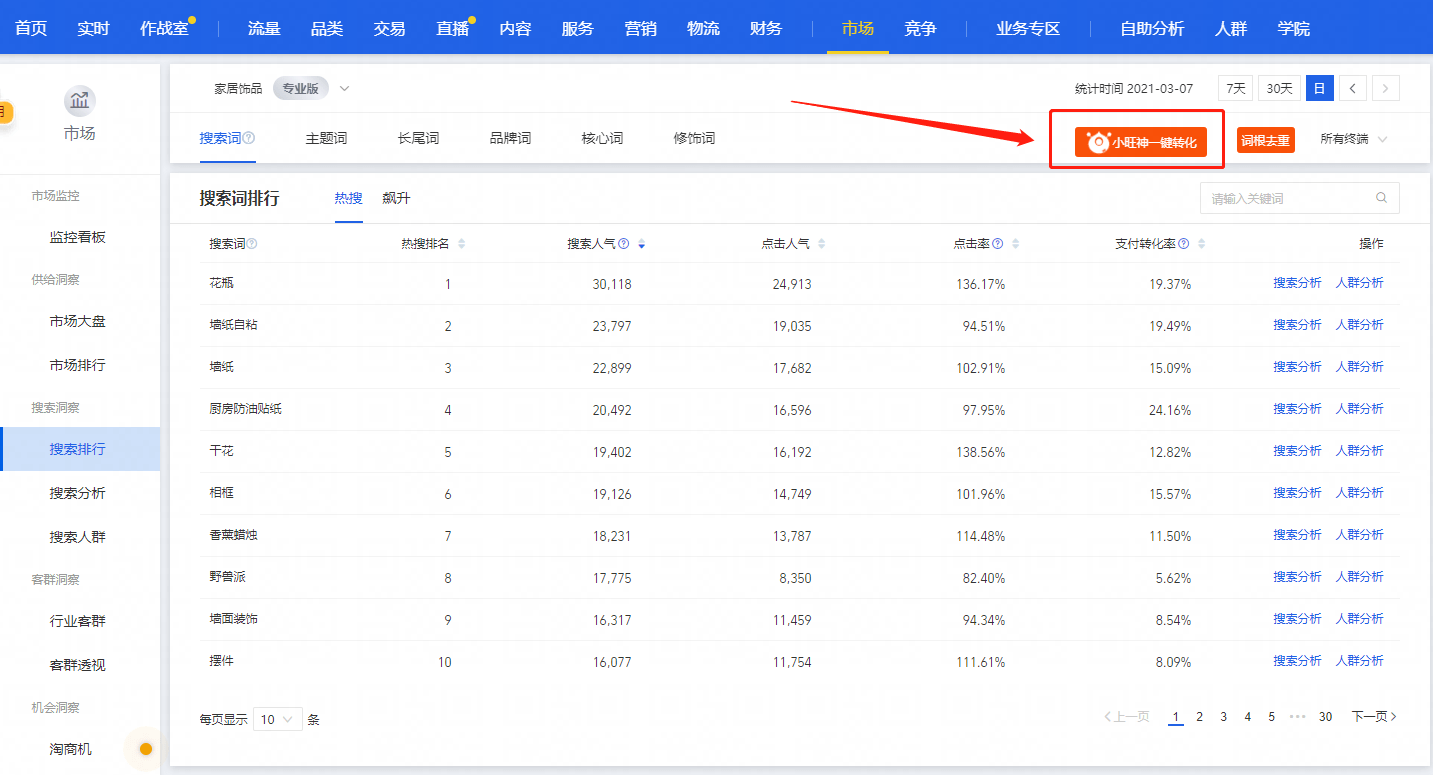1433x775 pixels.
Task: Open 自助分析 in top navigation
Action: [x=1152, y=28]
